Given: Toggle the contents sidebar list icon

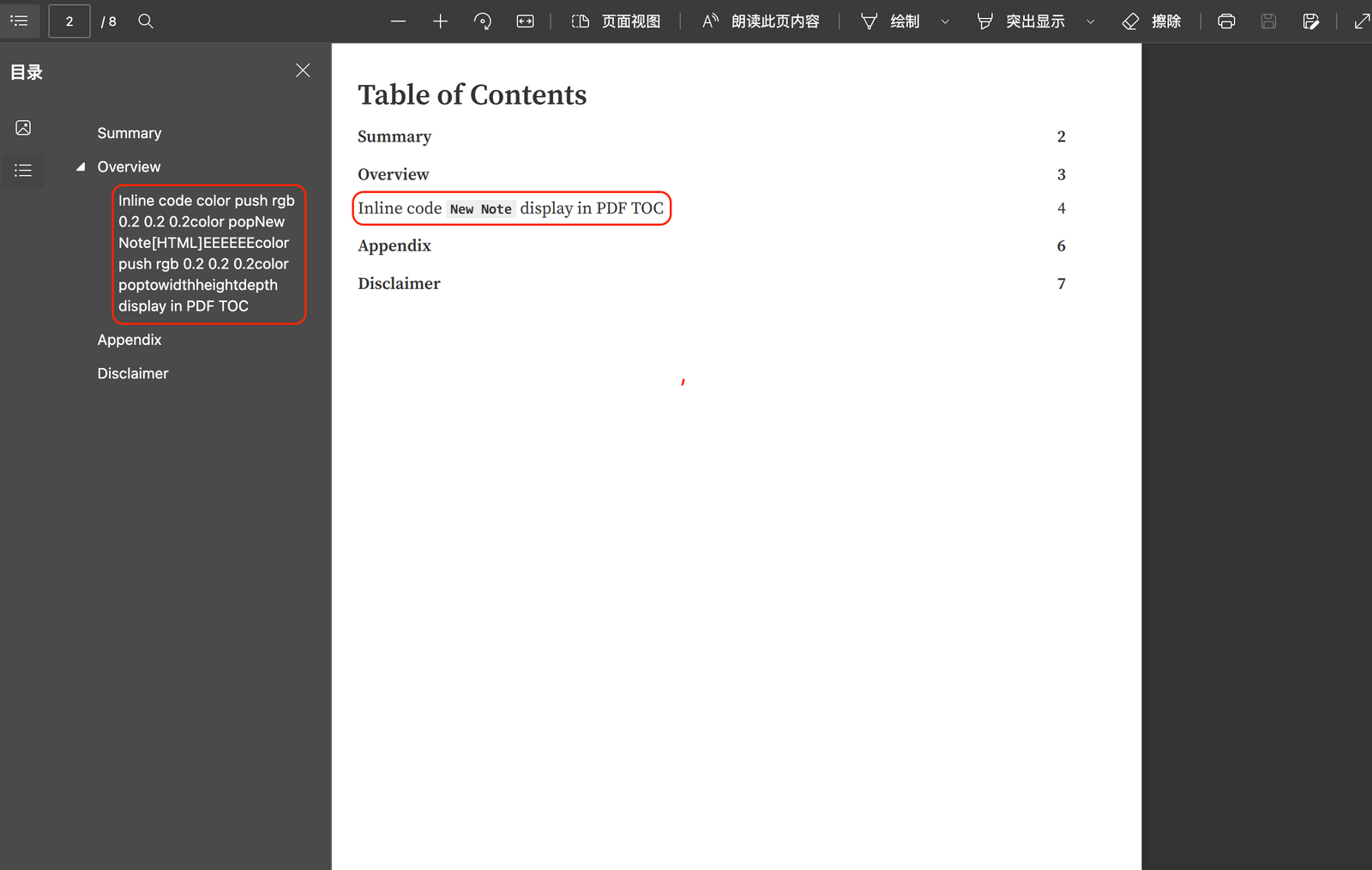Looking at the screenshot, I should coord(19,21).
